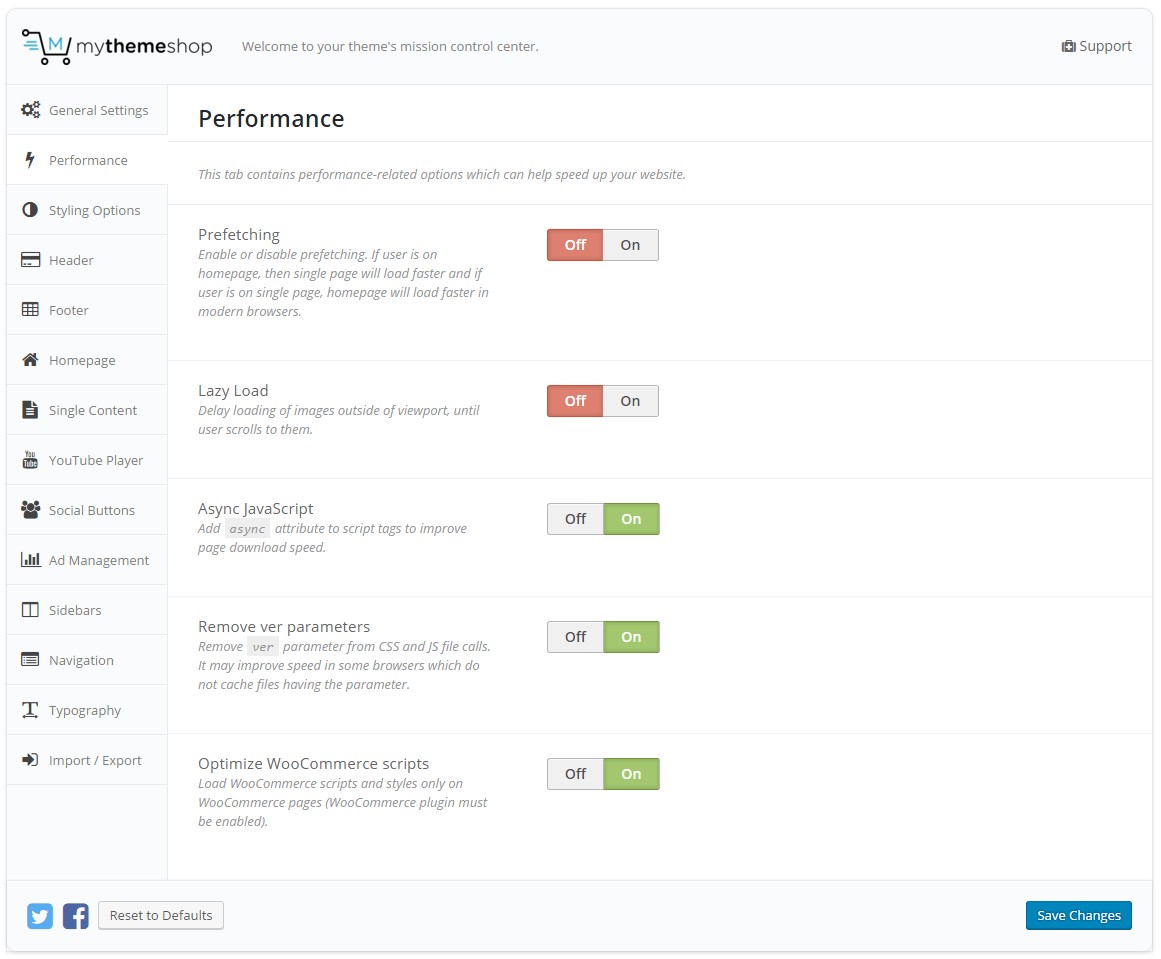Viewport: 1161px width, 959px height.
Task: Click the Ad Management bar chart icon
Action: pyautogui.click(x=30, y=559)
